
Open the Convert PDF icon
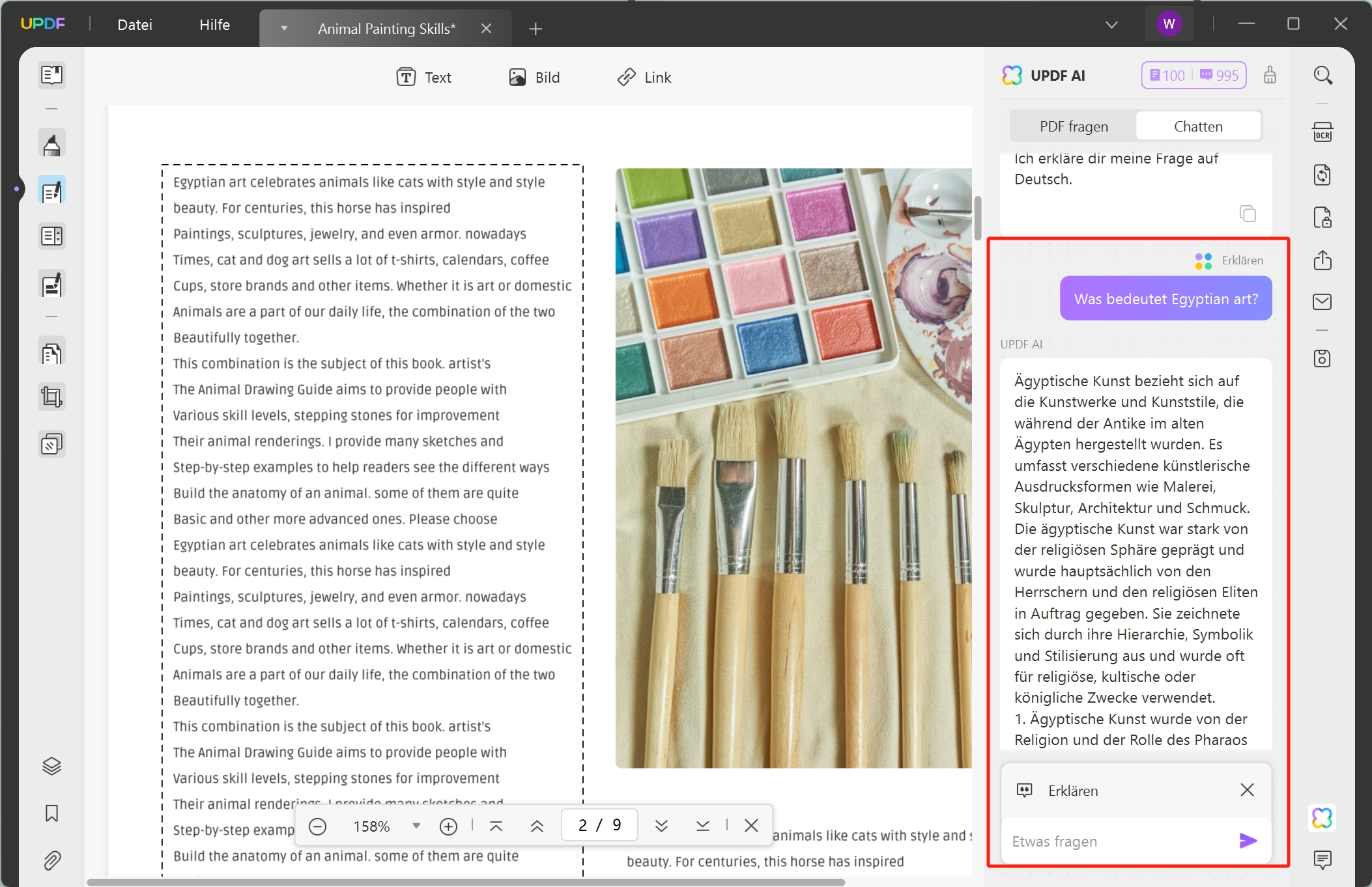(1324, 175)
